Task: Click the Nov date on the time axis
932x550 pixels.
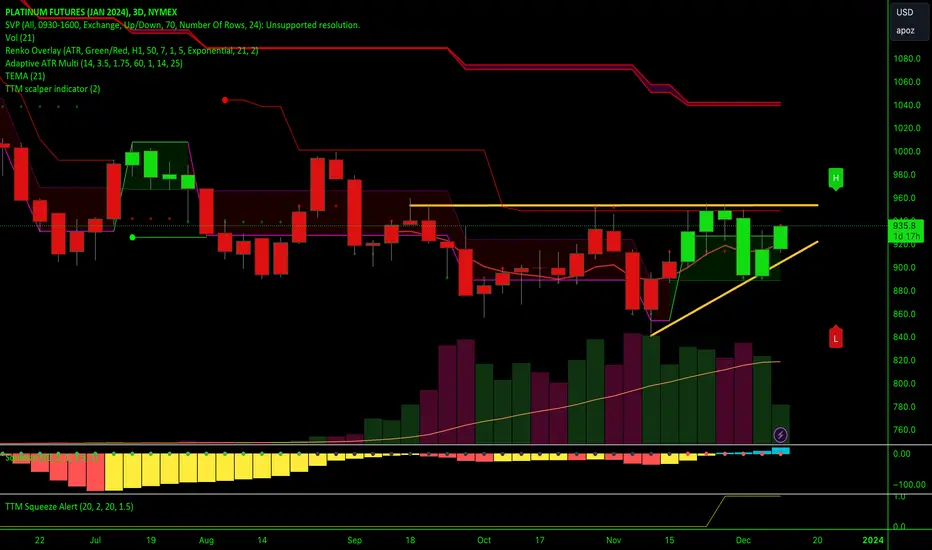Action: [613, 540]
